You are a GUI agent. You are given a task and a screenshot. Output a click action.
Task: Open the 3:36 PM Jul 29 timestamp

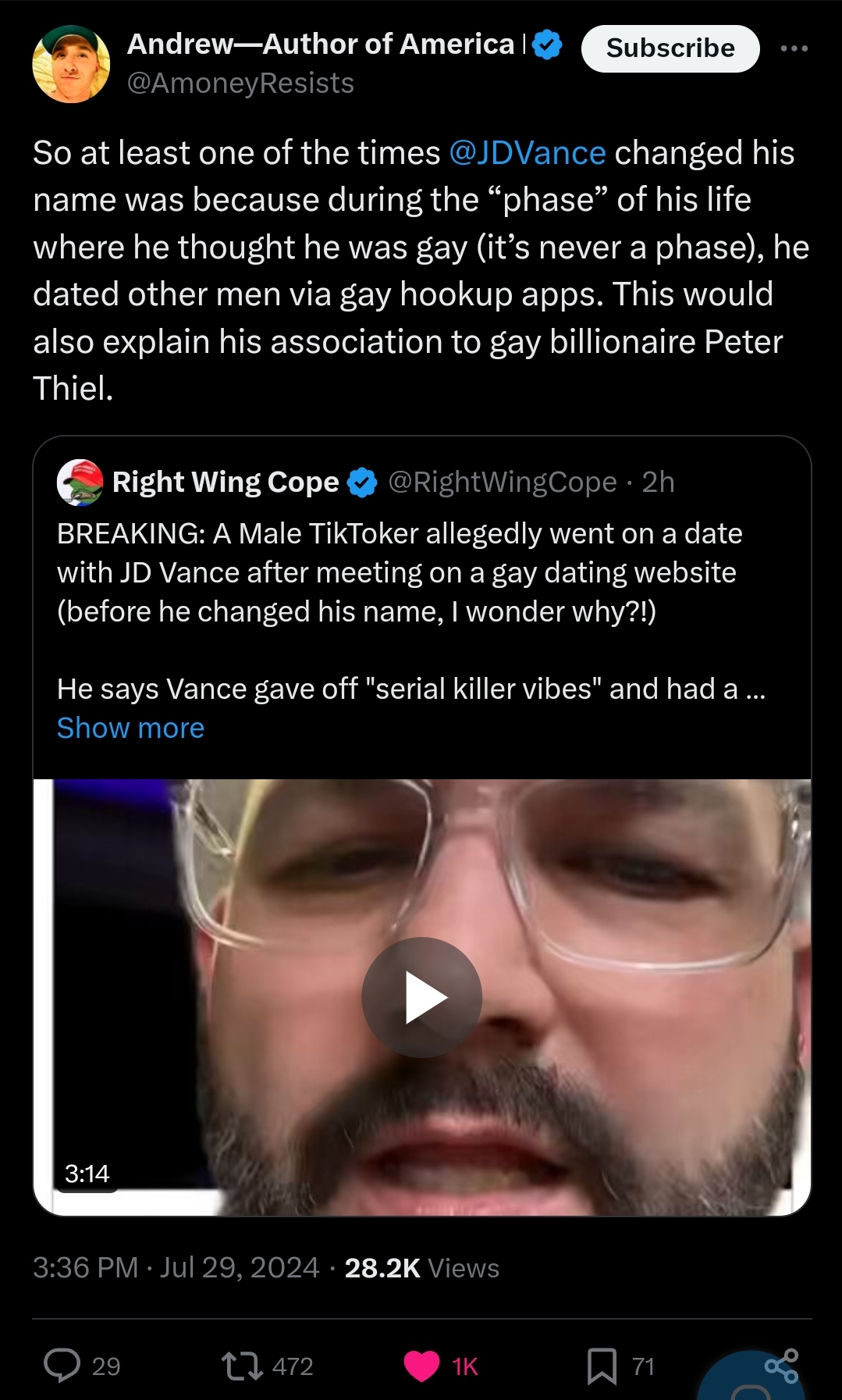[x=176, y=1268]
